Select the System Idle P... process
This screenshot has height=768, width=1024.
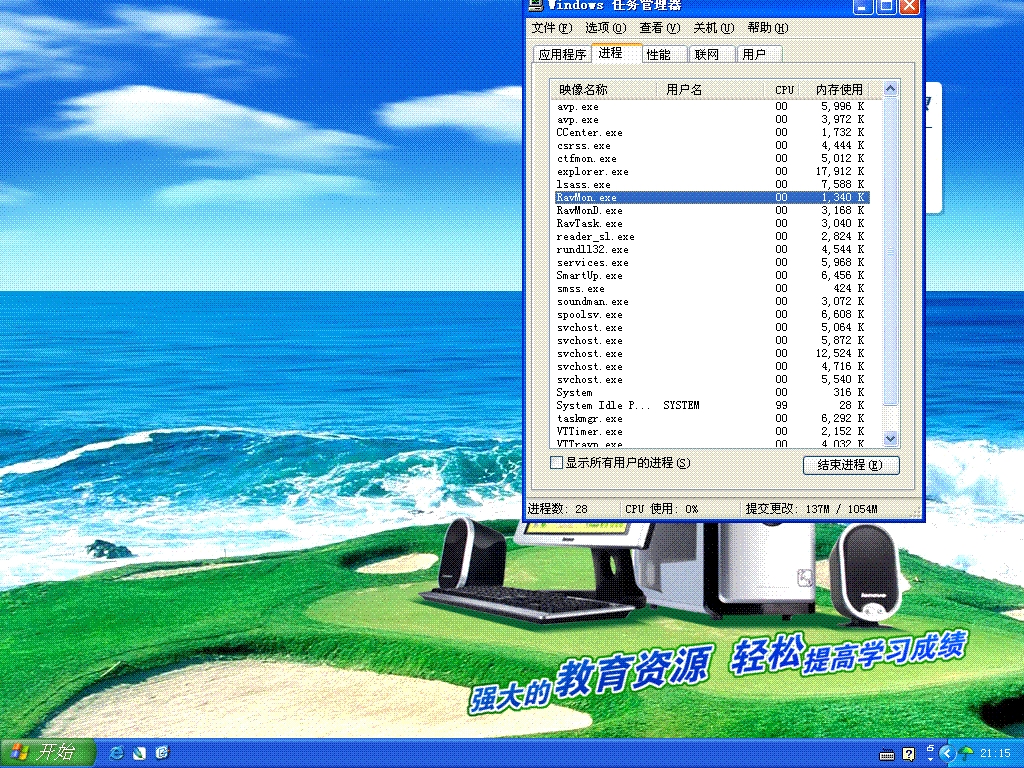pos(712,406)
